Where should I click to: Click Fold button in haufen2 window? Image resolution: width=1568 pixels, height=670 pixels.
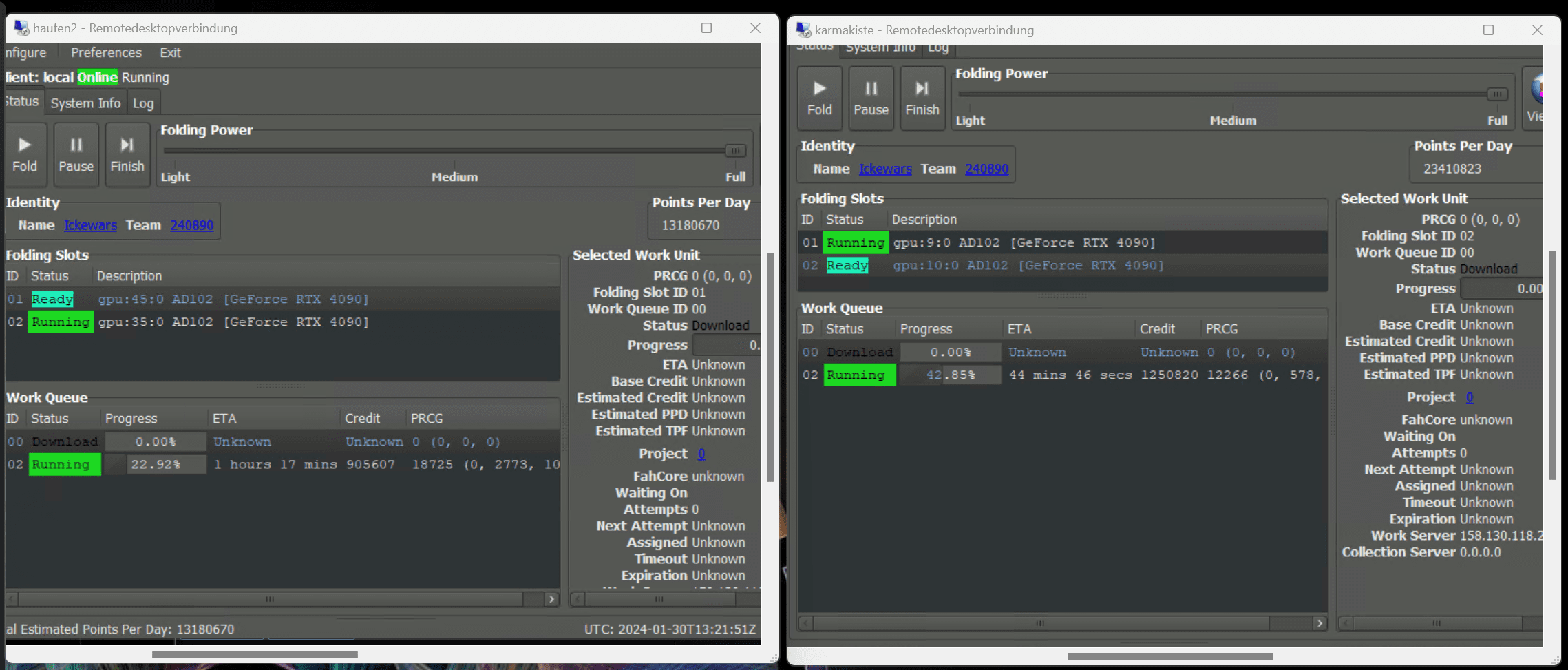25,155
